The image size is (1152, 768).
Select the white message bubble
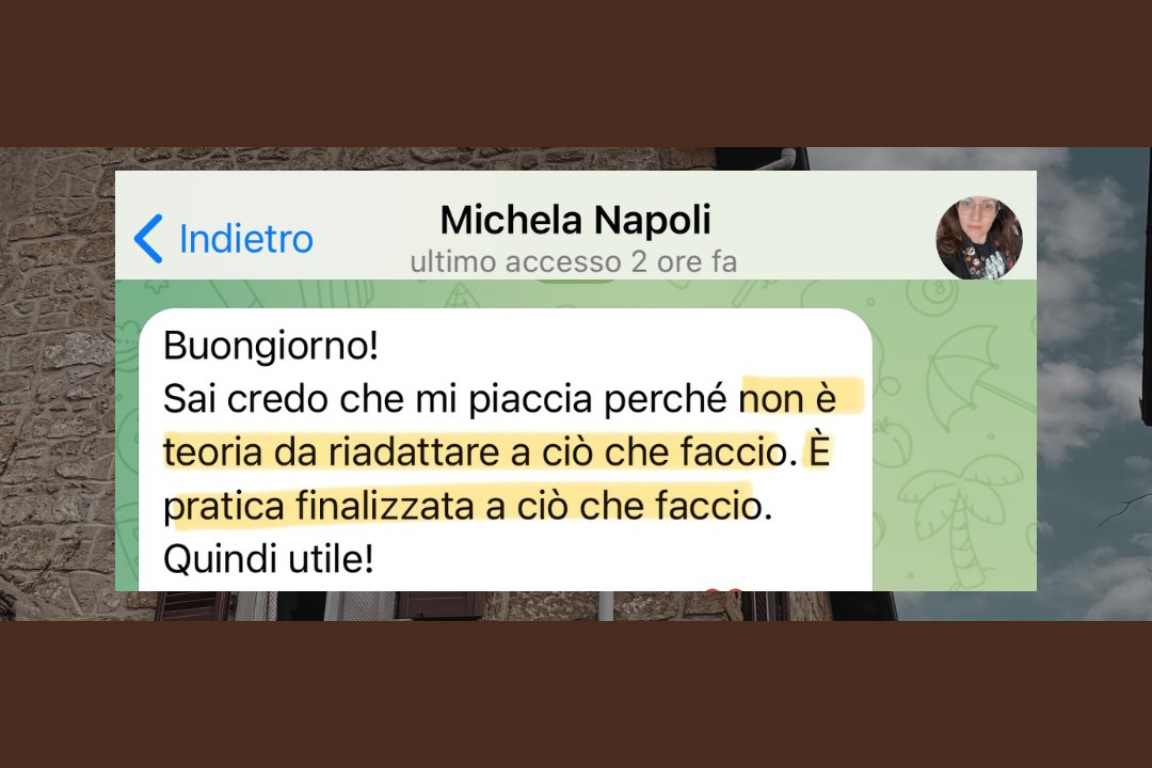coord(505,450)
